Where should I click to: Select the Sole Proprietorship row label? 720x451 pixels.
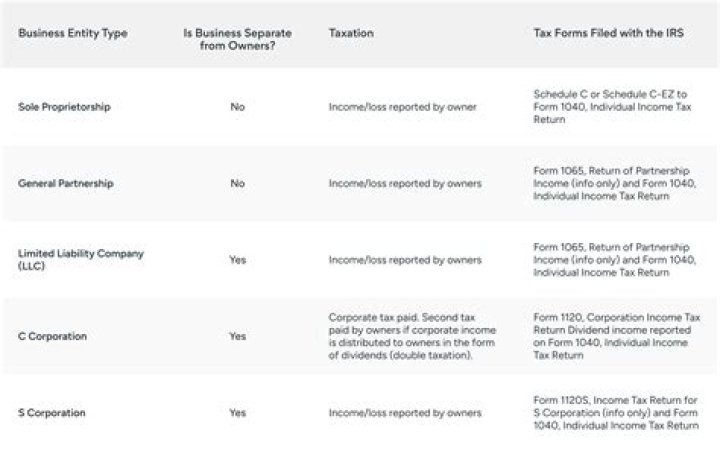click(64, 107)
